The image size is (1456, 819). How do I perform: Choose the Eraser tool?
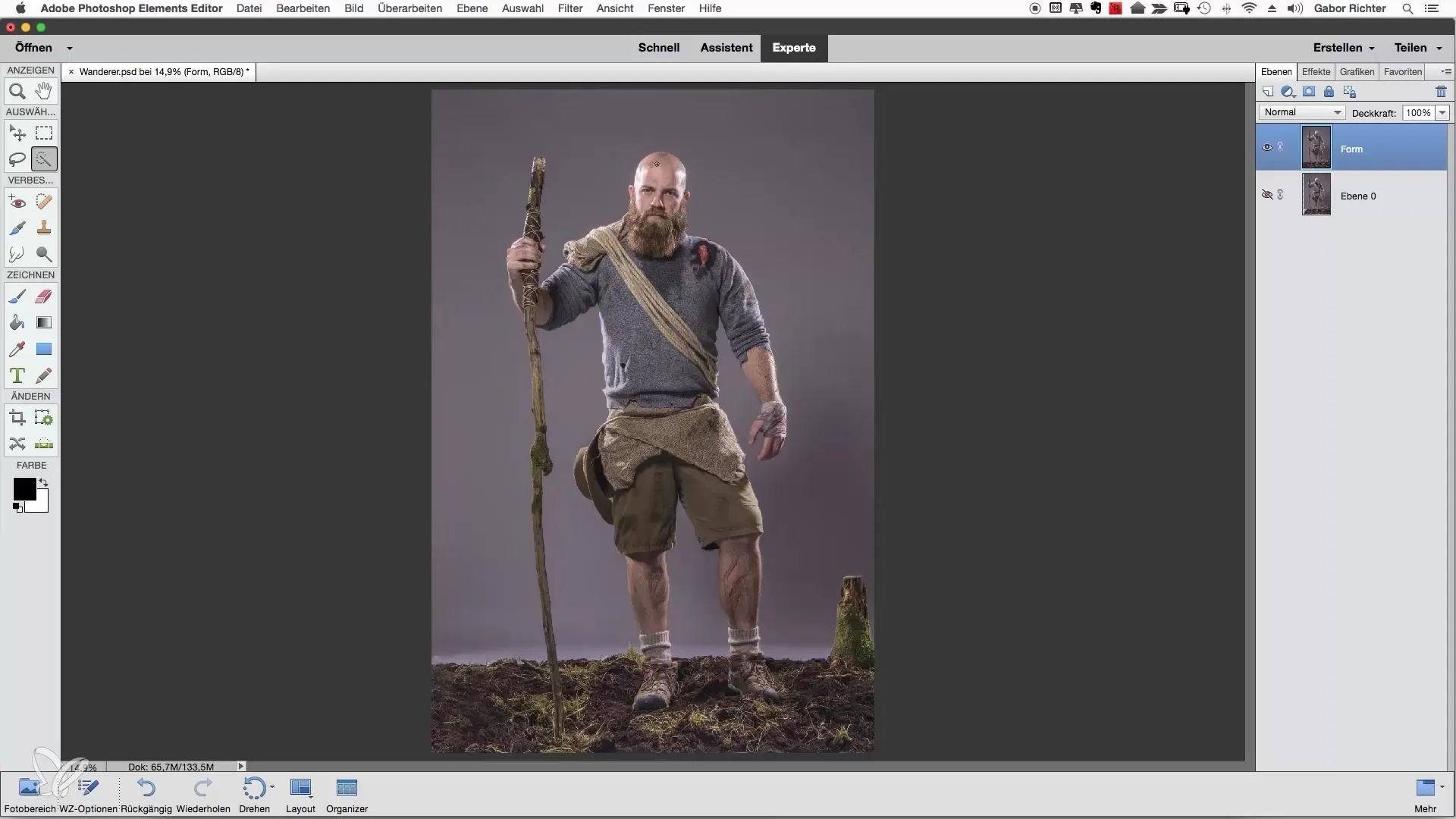pos(44,297)
